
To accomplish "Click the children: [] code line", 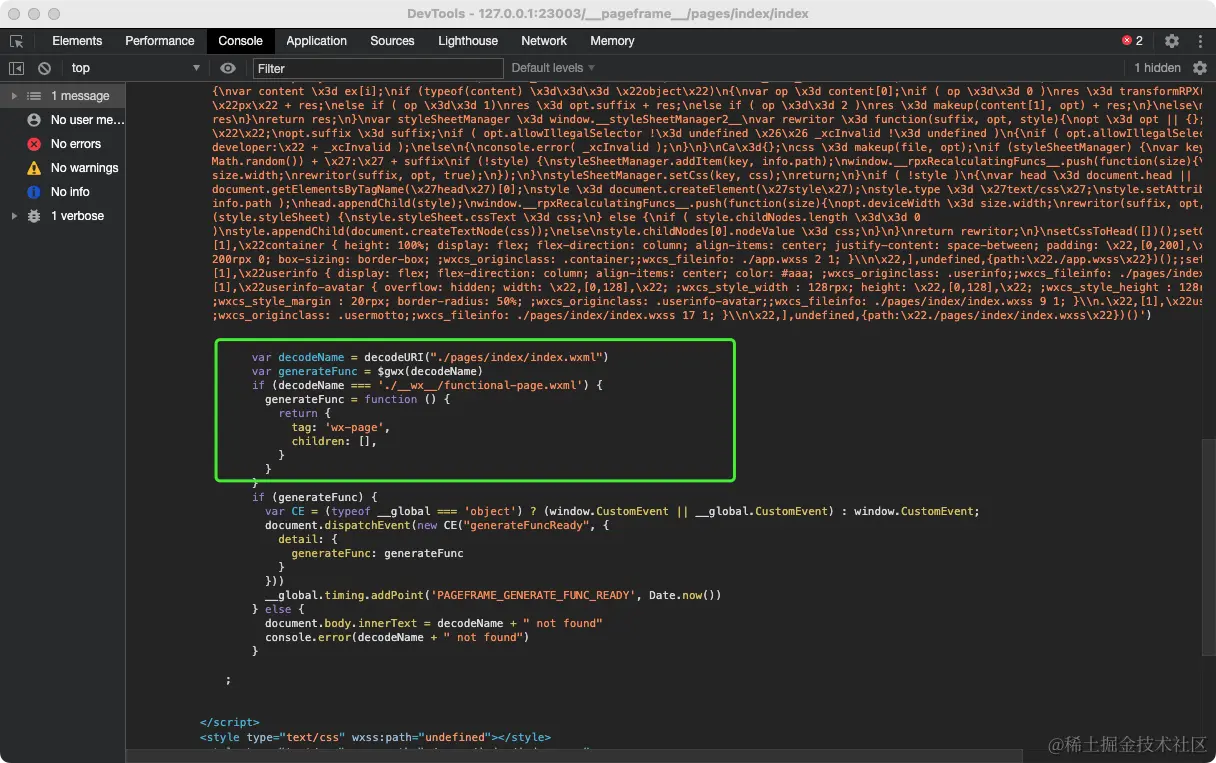I will 334,441.
